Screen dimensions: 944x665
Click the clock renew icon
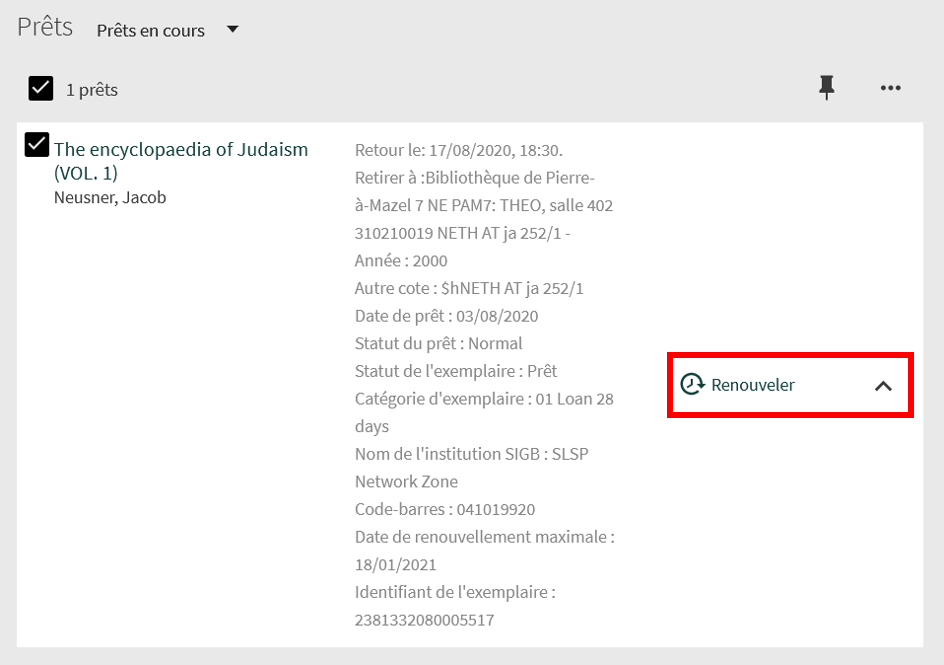(x=692, y=384)
